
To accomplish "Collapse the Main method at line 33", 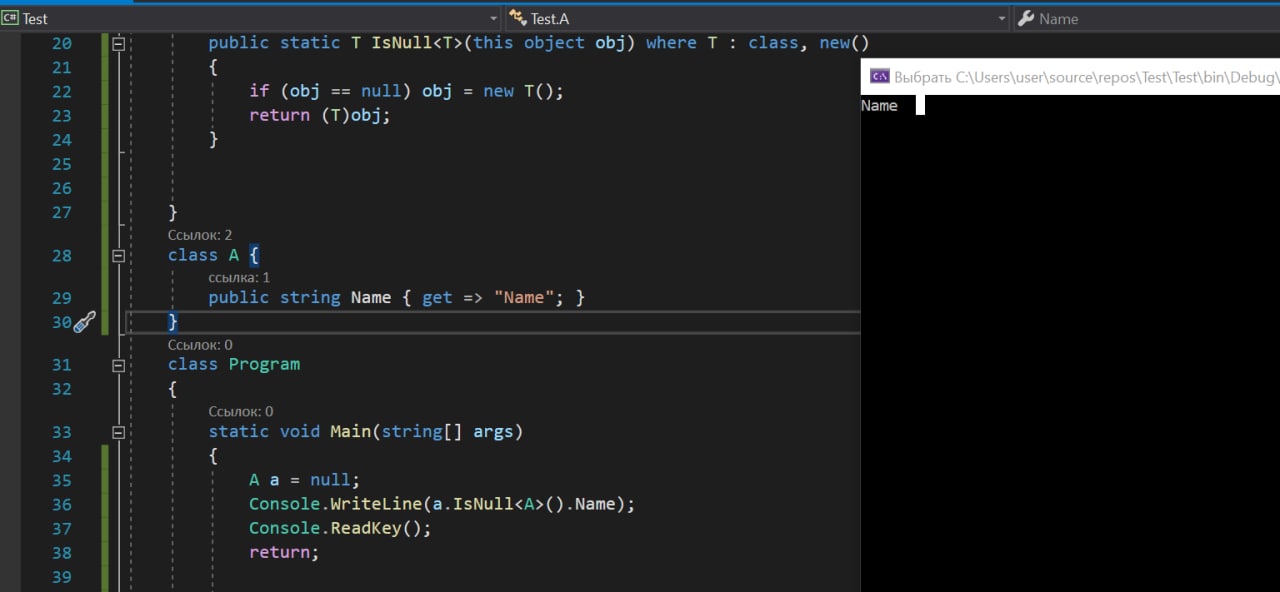I will pyautogui.click(x=118, y=433).
